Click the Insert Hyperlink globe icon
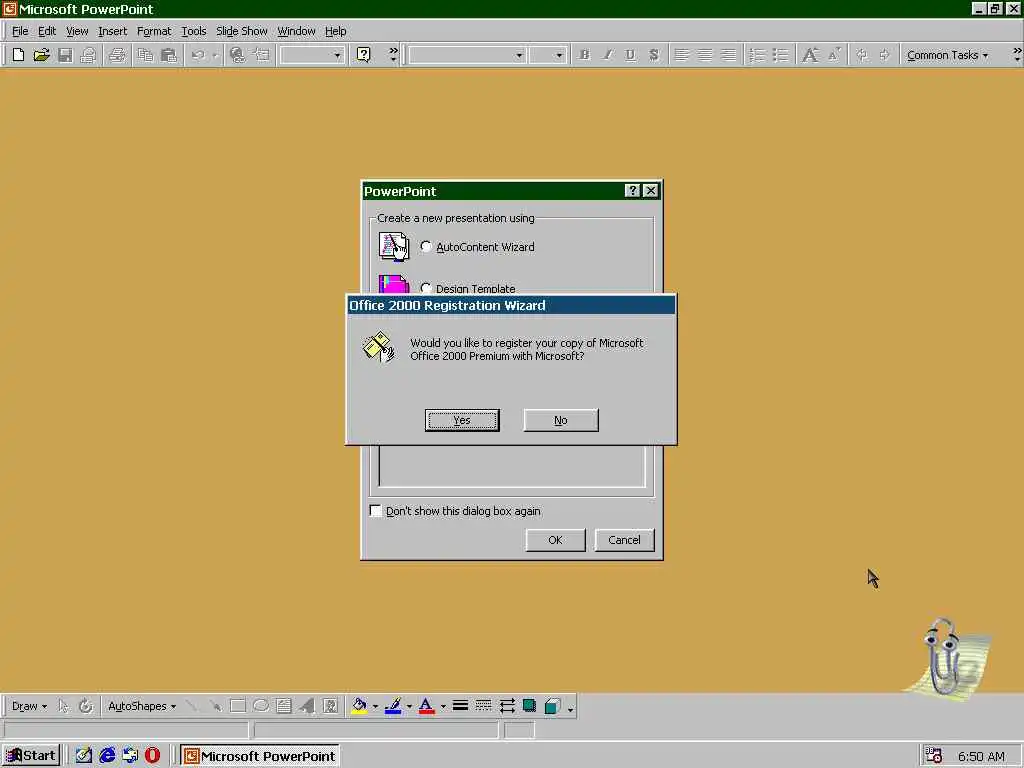The image size is (1024, 768). point(237,55)
